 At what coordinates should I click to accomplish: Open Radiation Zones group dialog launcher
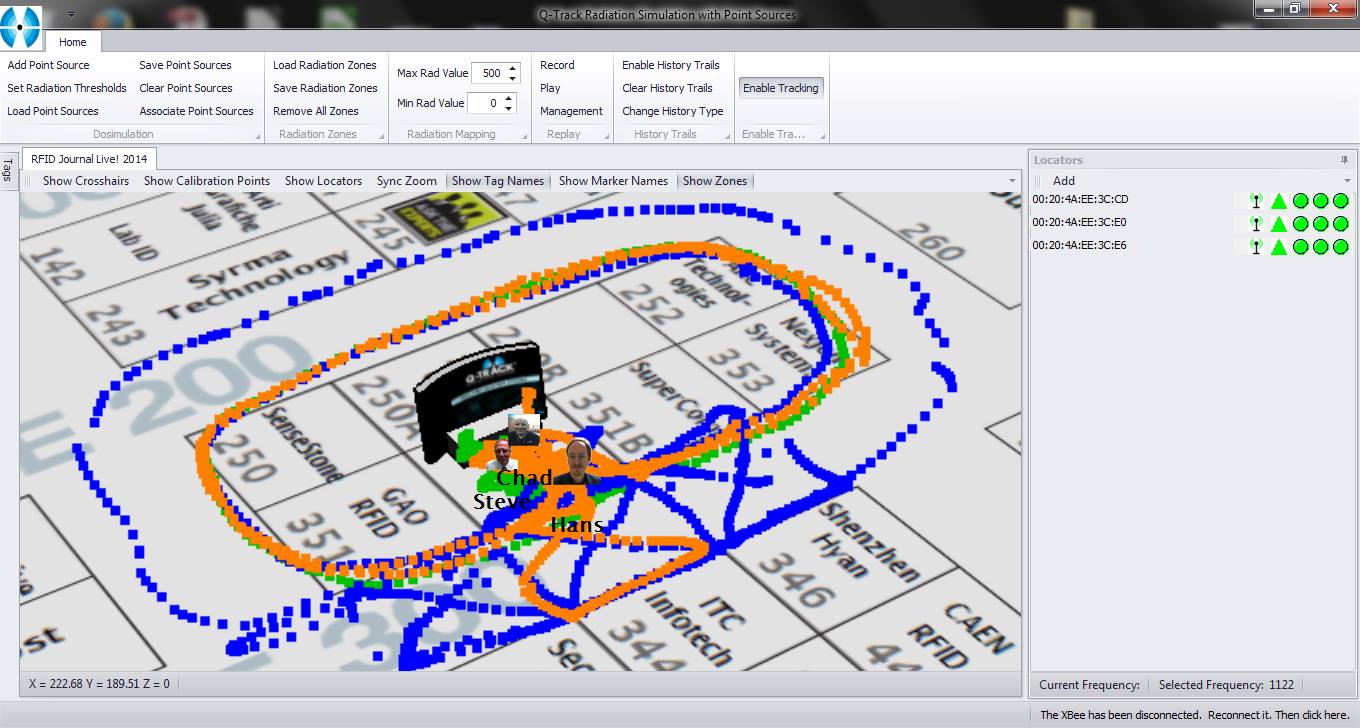coord(381,135)
